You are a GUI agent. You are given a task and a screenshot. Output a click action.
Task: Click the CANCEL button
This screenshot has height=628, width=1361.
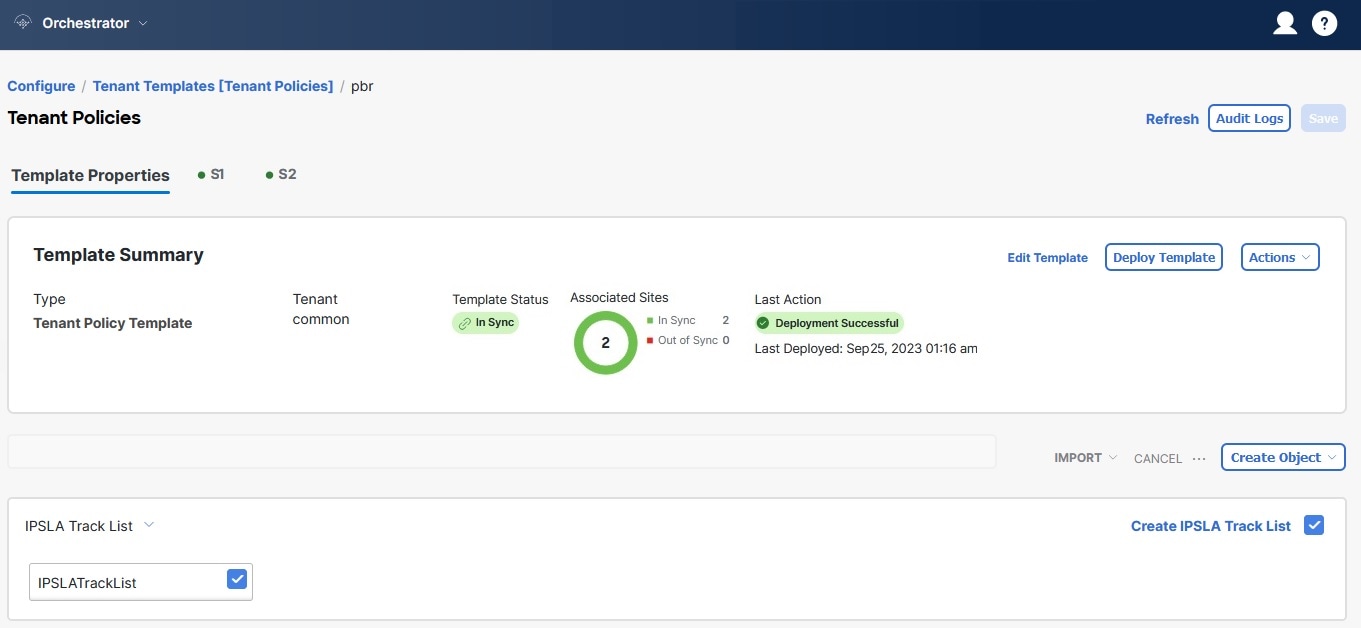click(1158, 458)
